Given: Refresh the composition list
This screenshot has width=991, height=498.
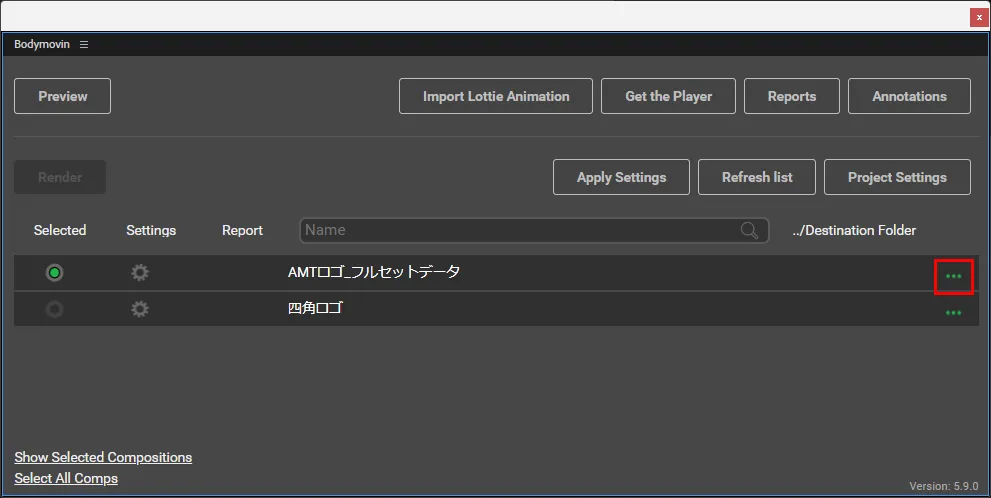Looking at the screenshot, I should 757,177.
